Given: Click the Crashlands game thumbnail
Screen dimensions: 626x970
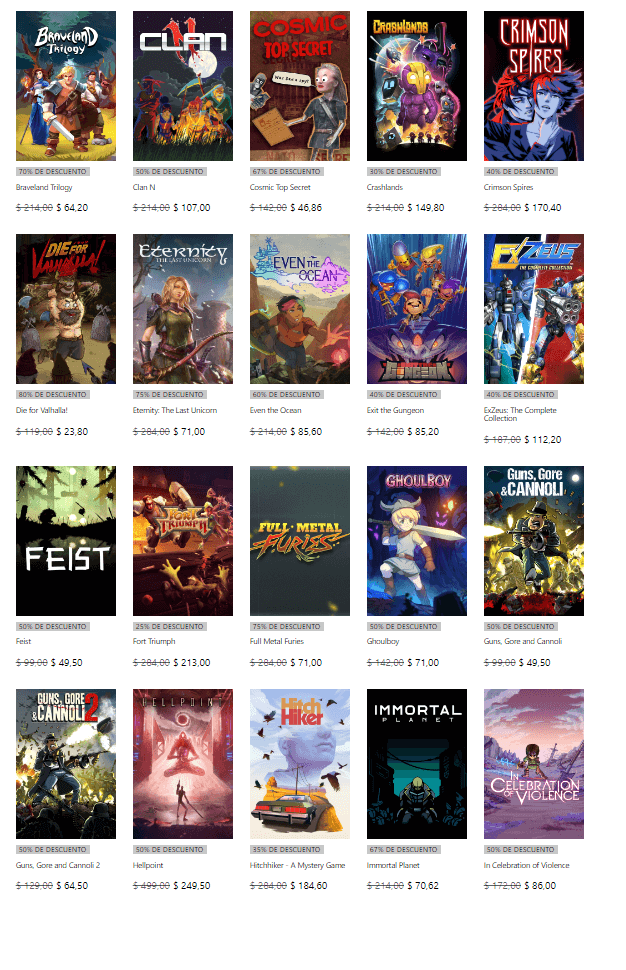Looking at the screenshot, I should pos(416,86).
